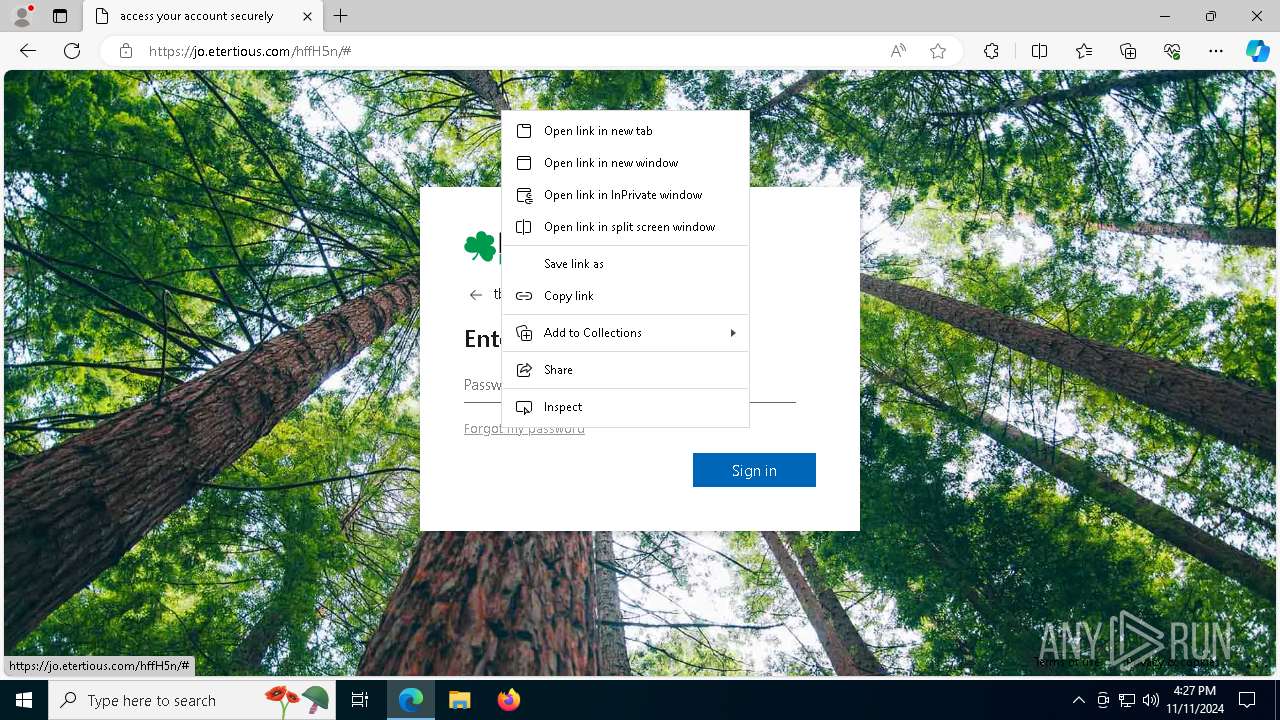Screen dimensions: 1280x720
Task: Open the Extensions puzzle icon
Action: (991, 51)
